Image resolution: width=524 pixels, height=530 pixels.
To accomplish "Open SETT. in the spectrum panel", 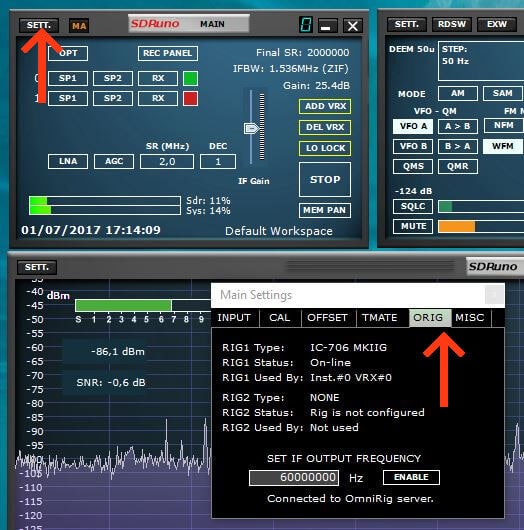I will click(x=37, y=267).
